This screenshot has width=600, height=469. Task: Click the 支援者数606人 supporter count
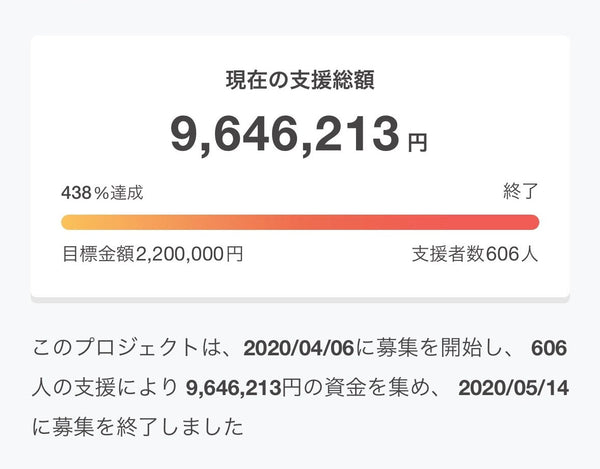point(475,253)
